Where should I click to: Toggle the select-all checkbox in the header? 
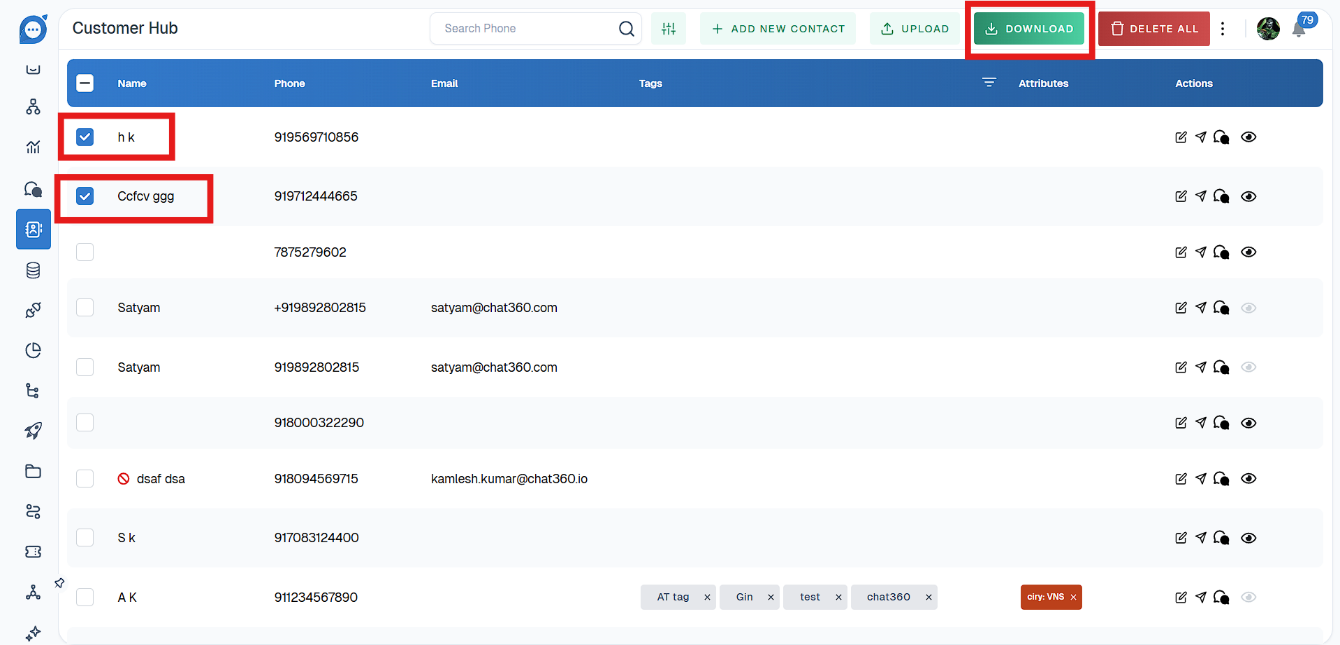85,84
